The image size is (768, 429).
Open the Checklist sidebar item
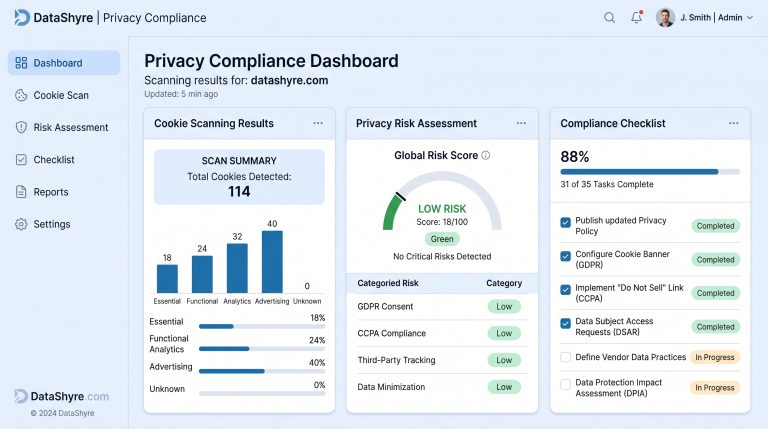coord(64,160)
